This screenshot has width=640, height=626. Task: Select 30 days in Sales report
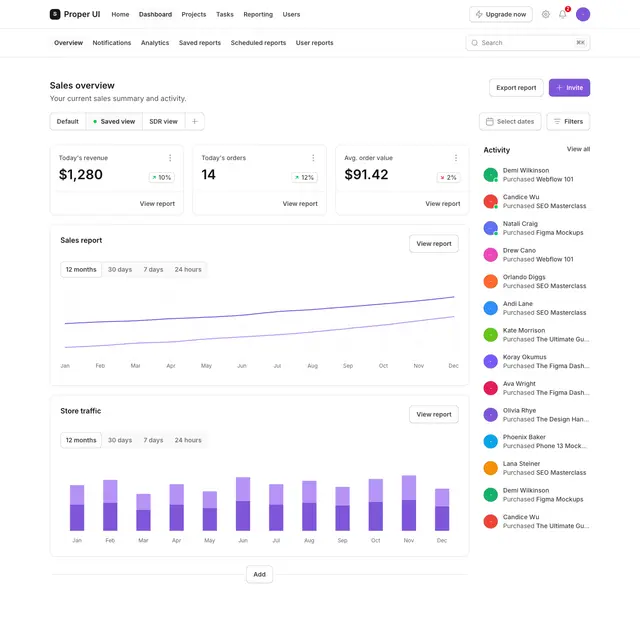[x=120, y=269]
